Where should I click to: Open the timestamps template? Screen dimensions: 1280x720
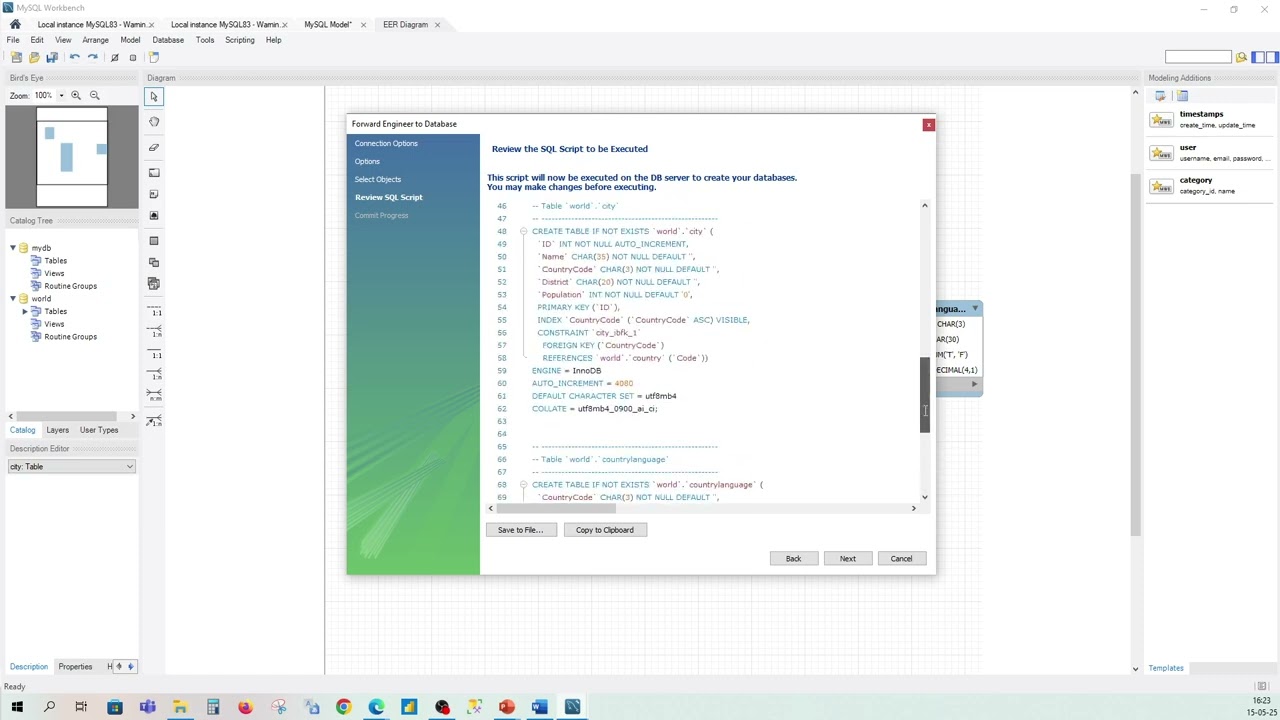pyautogui.click(x=1211, y=119)
